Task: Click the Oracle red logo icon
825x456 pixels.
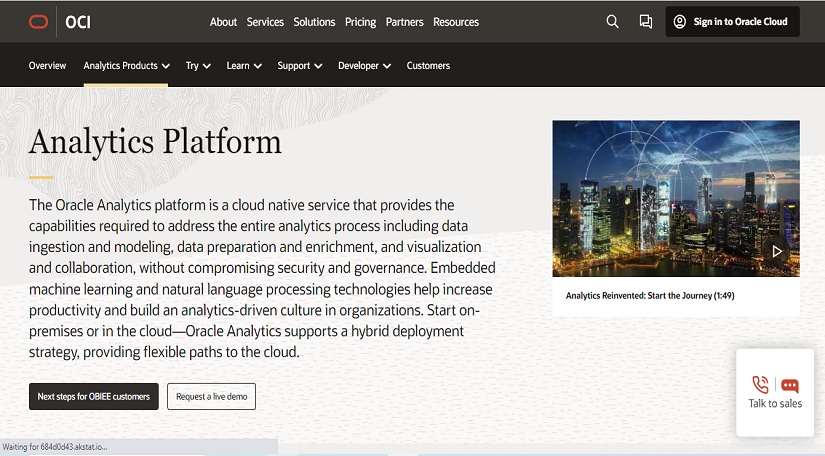Action: tap(38, 22)
